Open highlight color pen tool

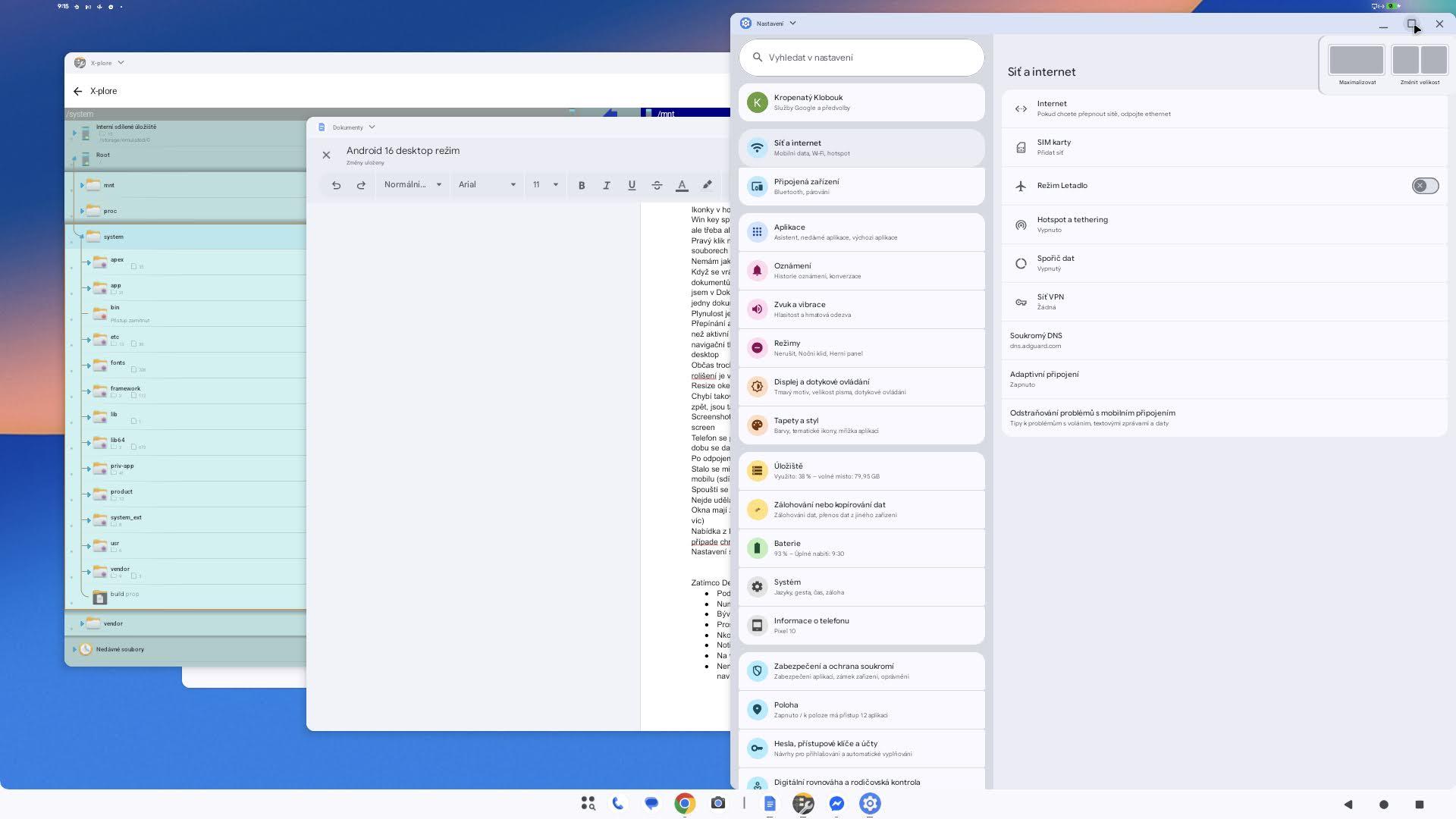tap(707, 184)
